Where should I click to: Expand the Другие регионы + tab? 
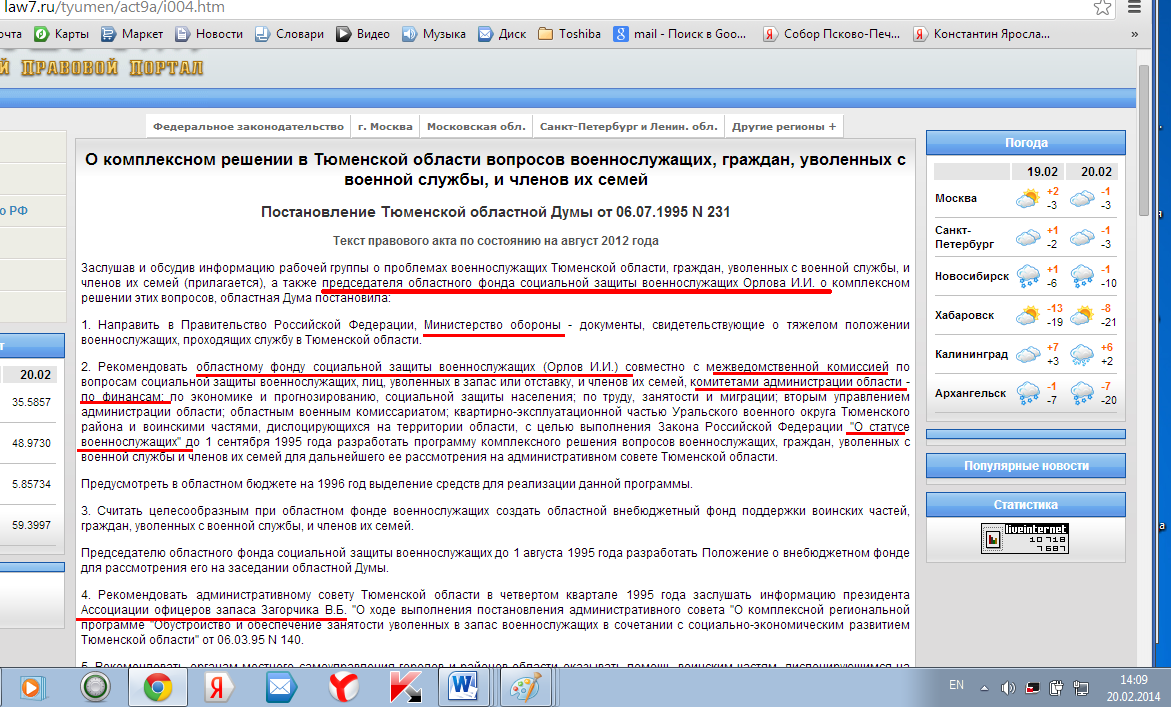tap(783, 126)
